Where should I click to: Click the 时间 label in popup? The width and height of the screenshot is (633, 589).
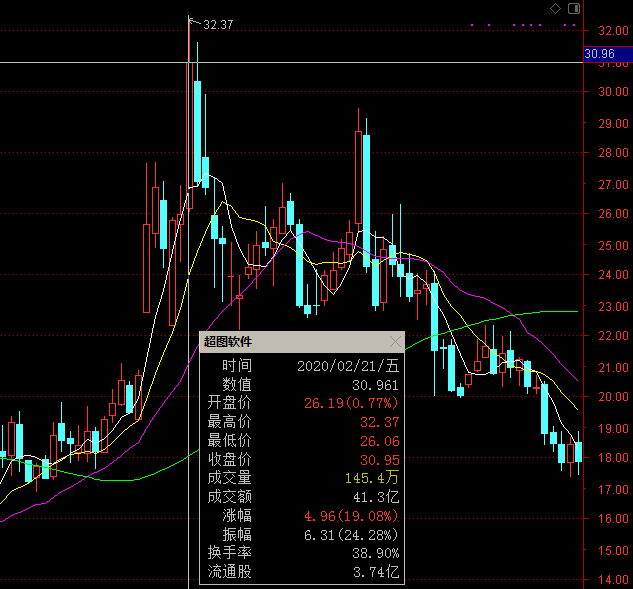coord(237,366)
